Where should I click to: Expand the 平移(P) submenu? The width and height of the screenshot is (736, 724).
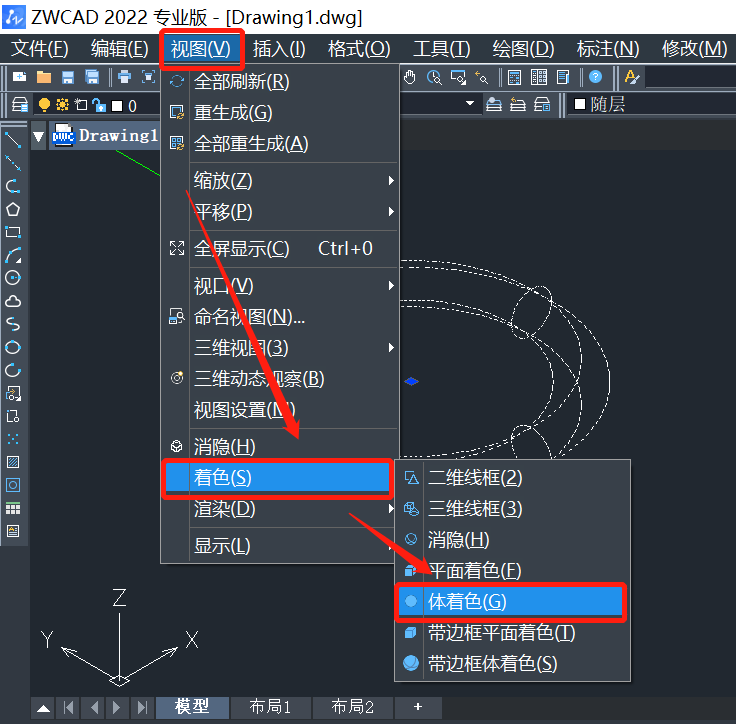(x=280, y=212)
